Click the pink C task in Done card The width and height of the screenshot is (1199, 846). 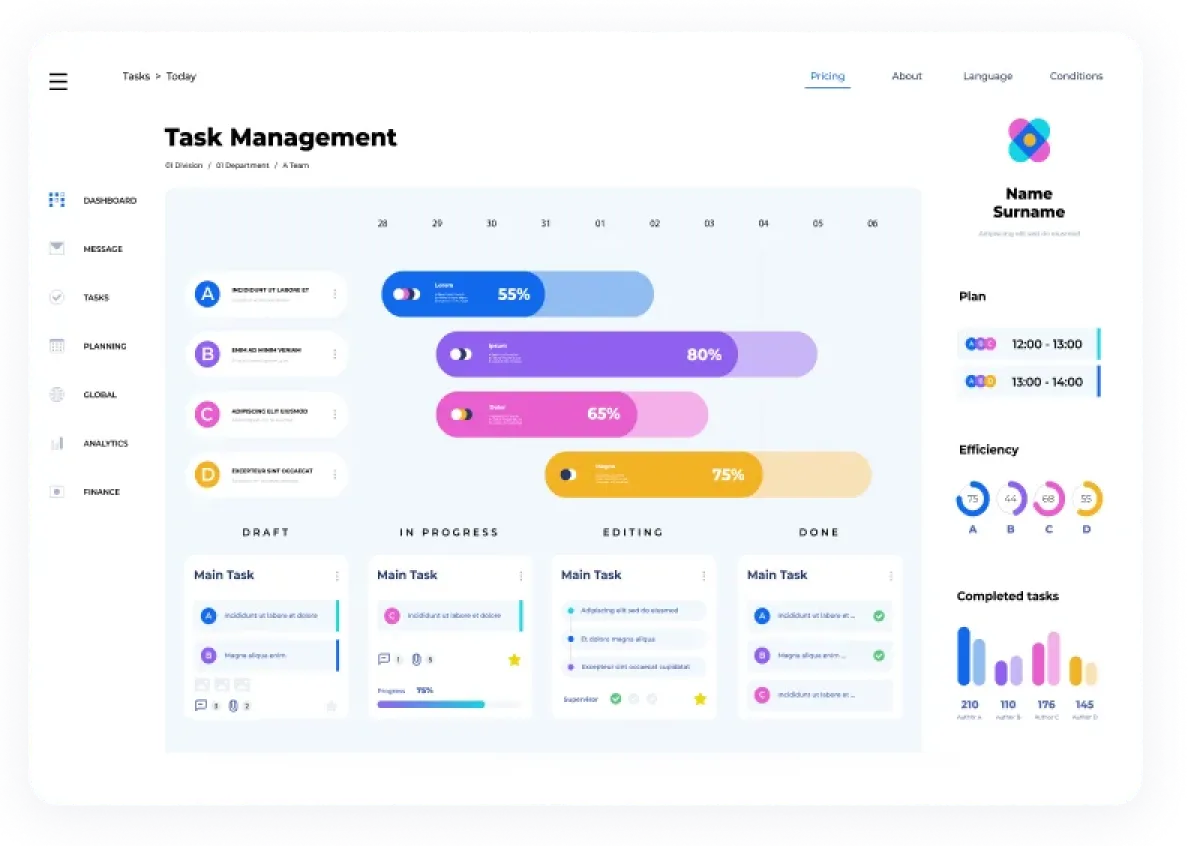click(819, 695)
